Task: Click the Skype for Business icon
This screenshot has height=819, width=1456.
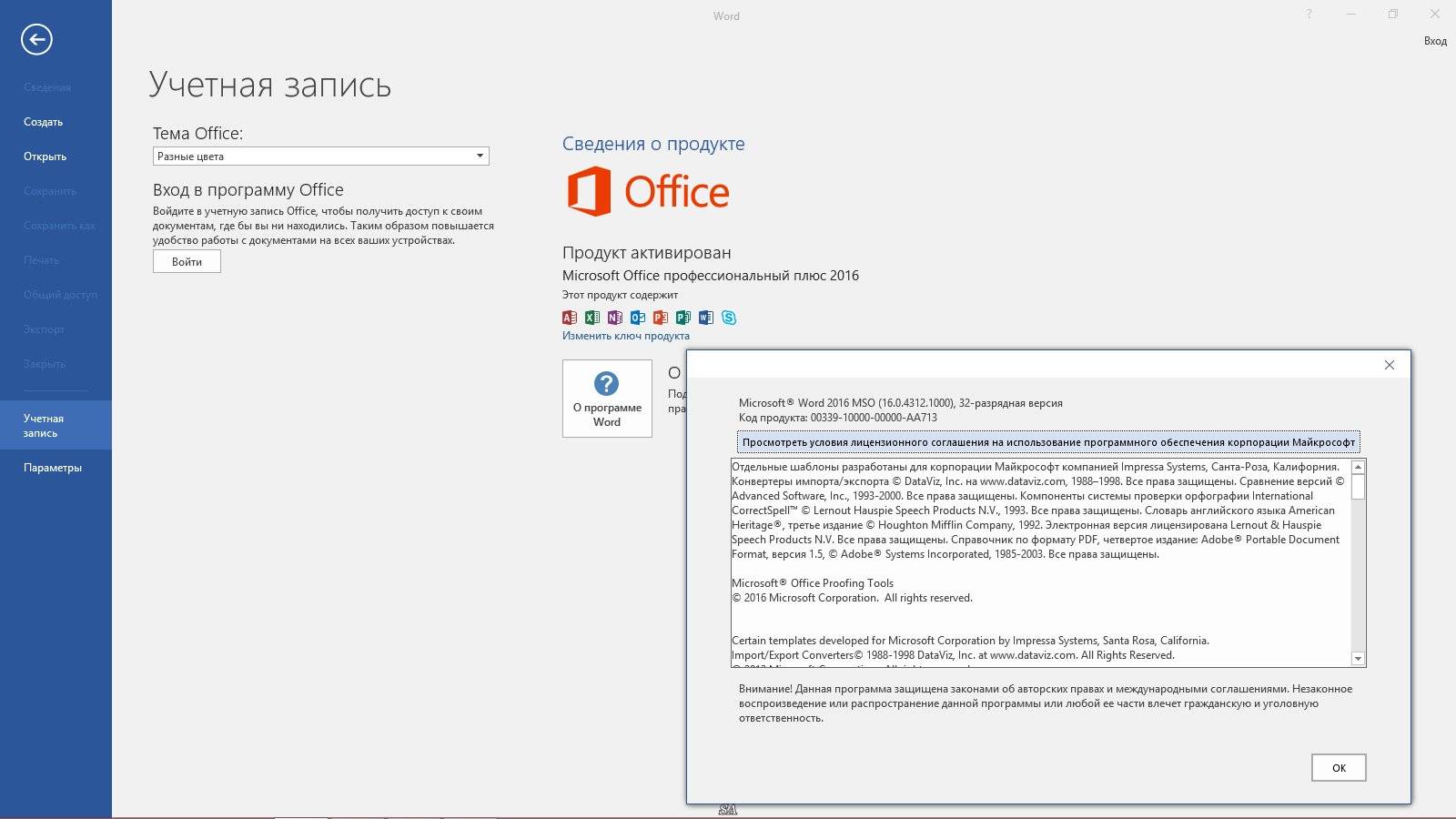Action: click(x=729, y=318)
